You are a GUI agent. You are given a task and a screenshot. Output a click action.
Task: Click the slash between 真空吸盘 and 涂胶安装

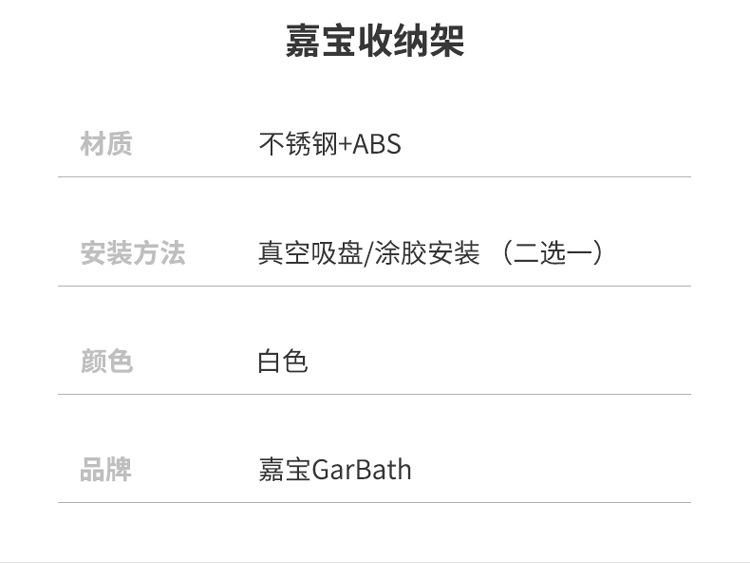tap(366, 253)
